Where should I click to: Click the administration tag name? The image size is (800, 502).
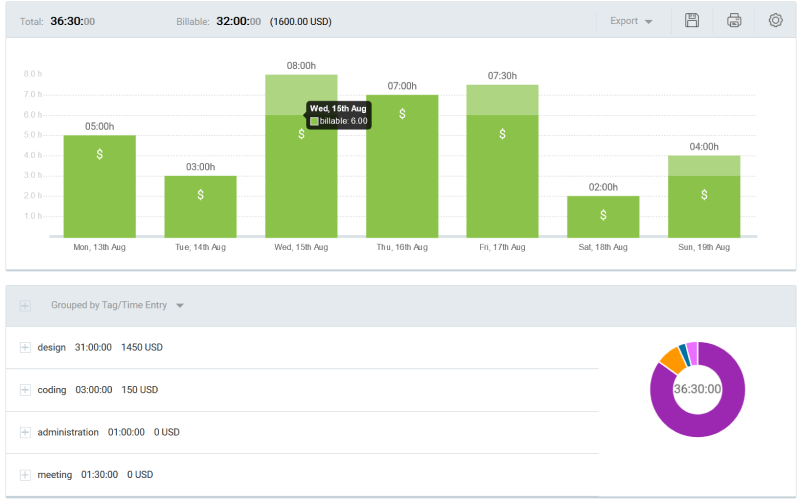tap(68, 432)
